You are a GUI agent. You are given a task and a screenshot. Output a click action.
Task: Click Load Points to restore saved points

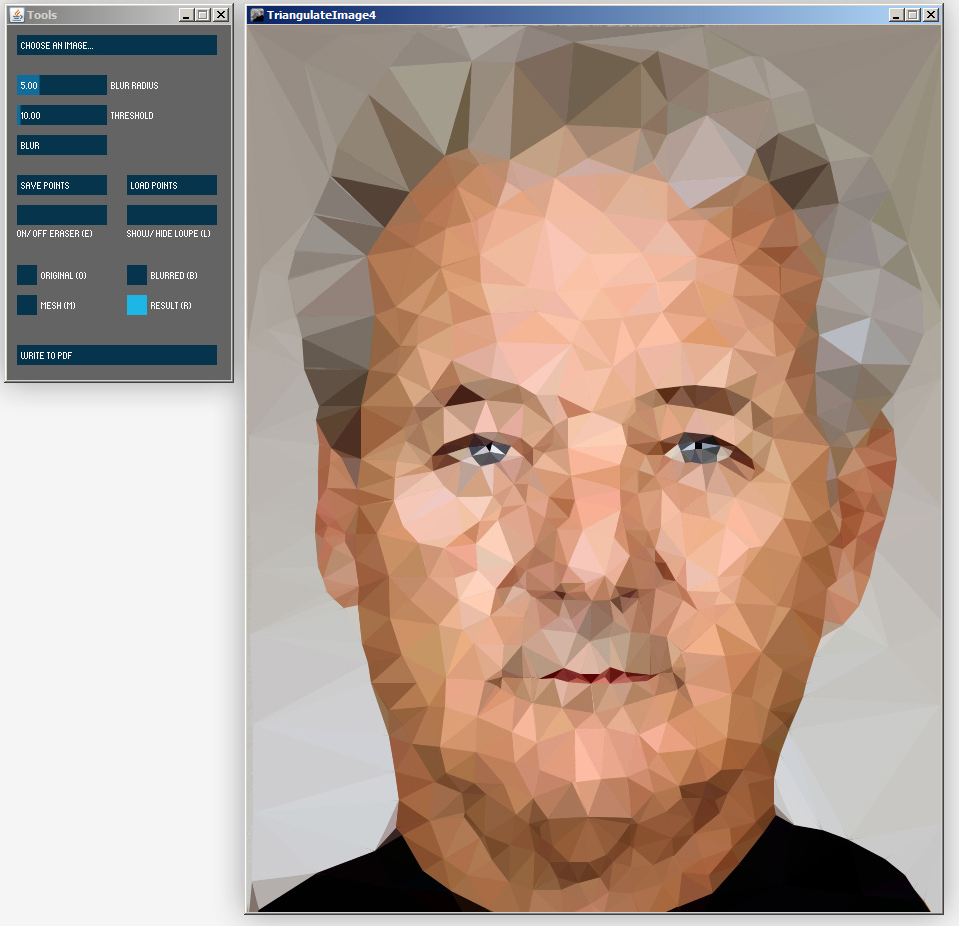coord(171,185)
